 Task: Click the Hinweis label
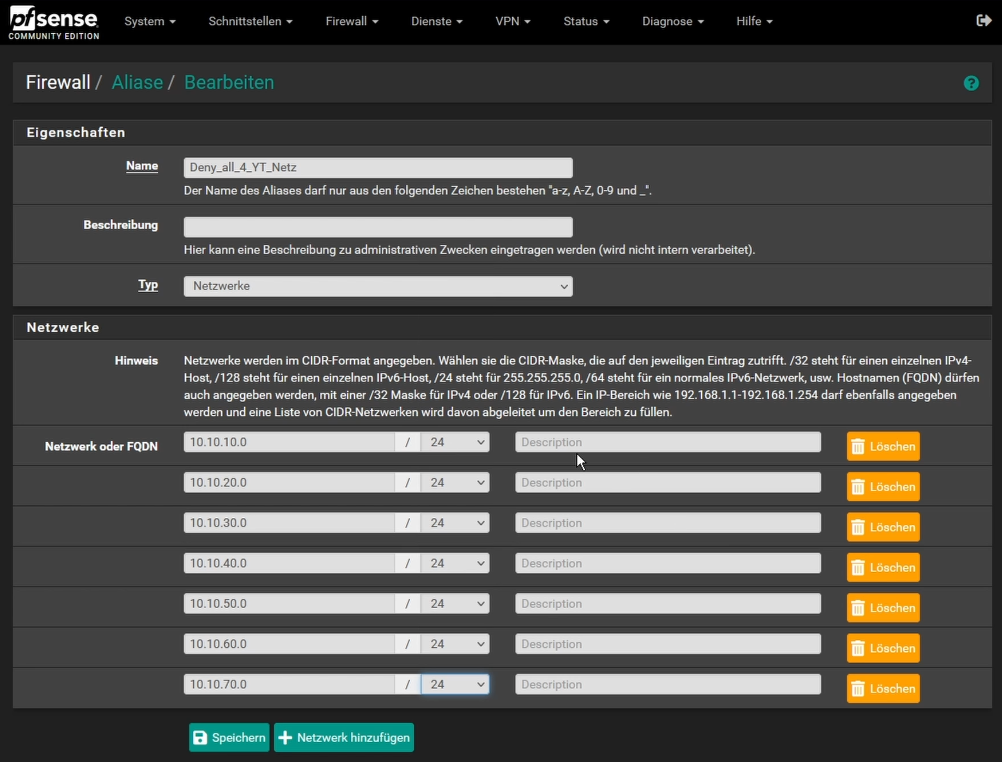[136, 361]
